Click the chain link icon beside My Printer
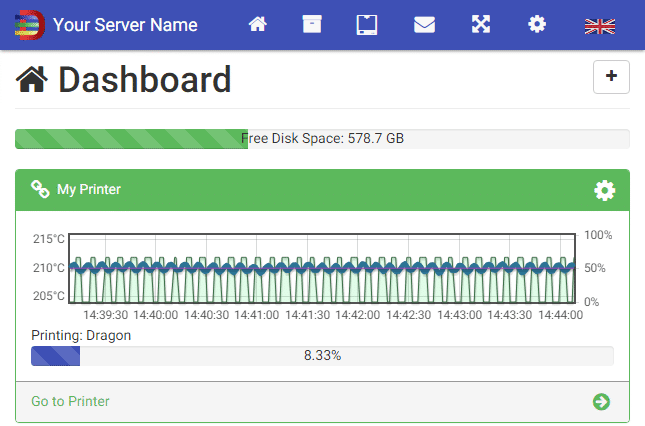Screen dimensions: 645x426 [40, 189]
